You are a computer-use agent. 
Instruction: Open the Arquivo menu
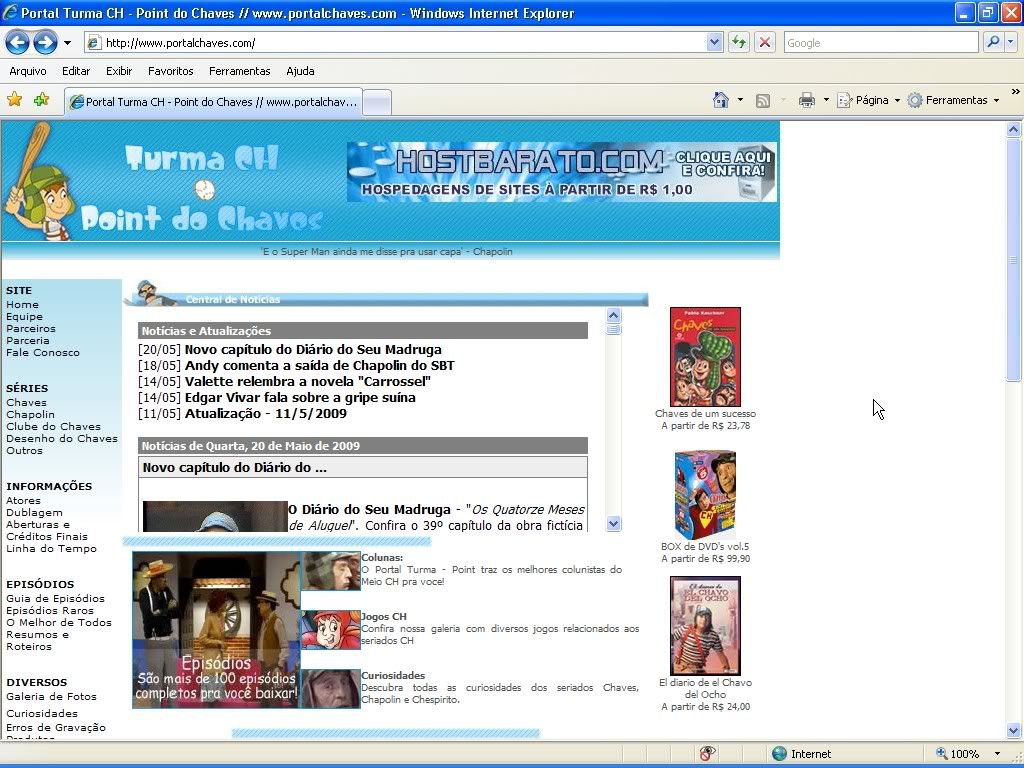[x=28, y=71]
